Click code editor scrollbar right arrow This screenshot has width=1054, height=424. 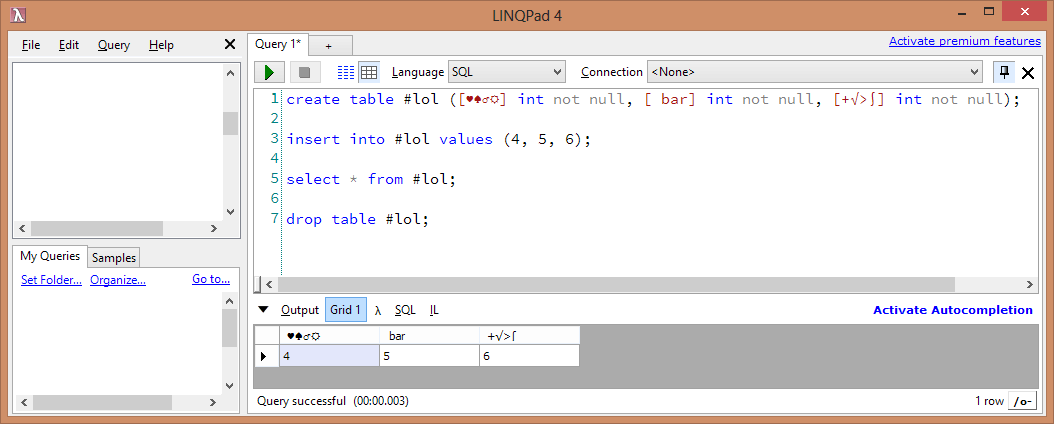(1029, 284)
